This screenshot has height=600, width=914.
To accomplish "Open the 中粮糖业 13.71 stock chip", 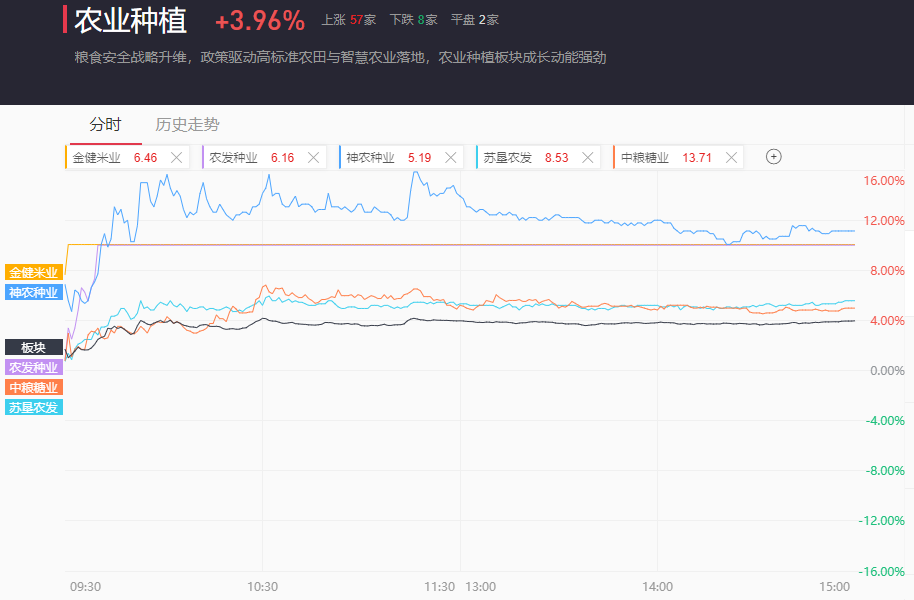I will click(x=666, y=157).
